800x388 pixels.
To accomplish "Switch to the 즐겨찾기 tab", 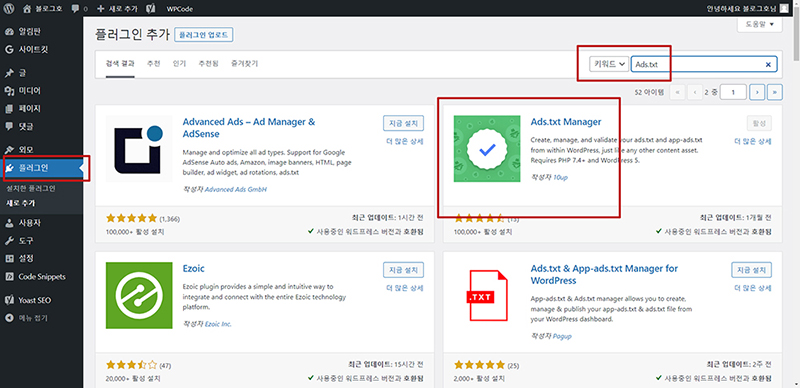I will tap(244, 64).
